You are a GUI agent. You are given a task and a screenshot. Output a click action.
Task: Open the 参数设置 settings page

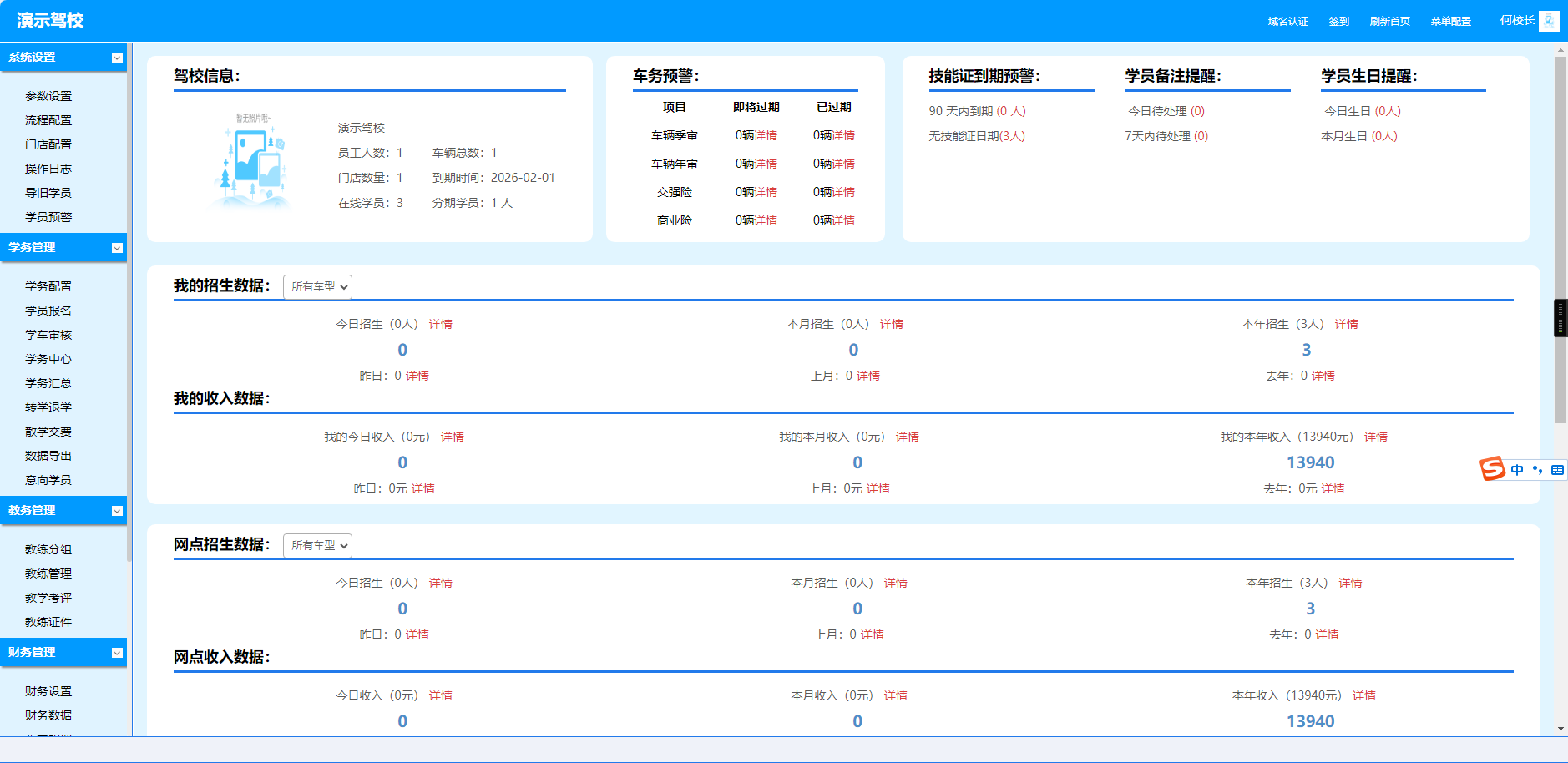point(48,96)
